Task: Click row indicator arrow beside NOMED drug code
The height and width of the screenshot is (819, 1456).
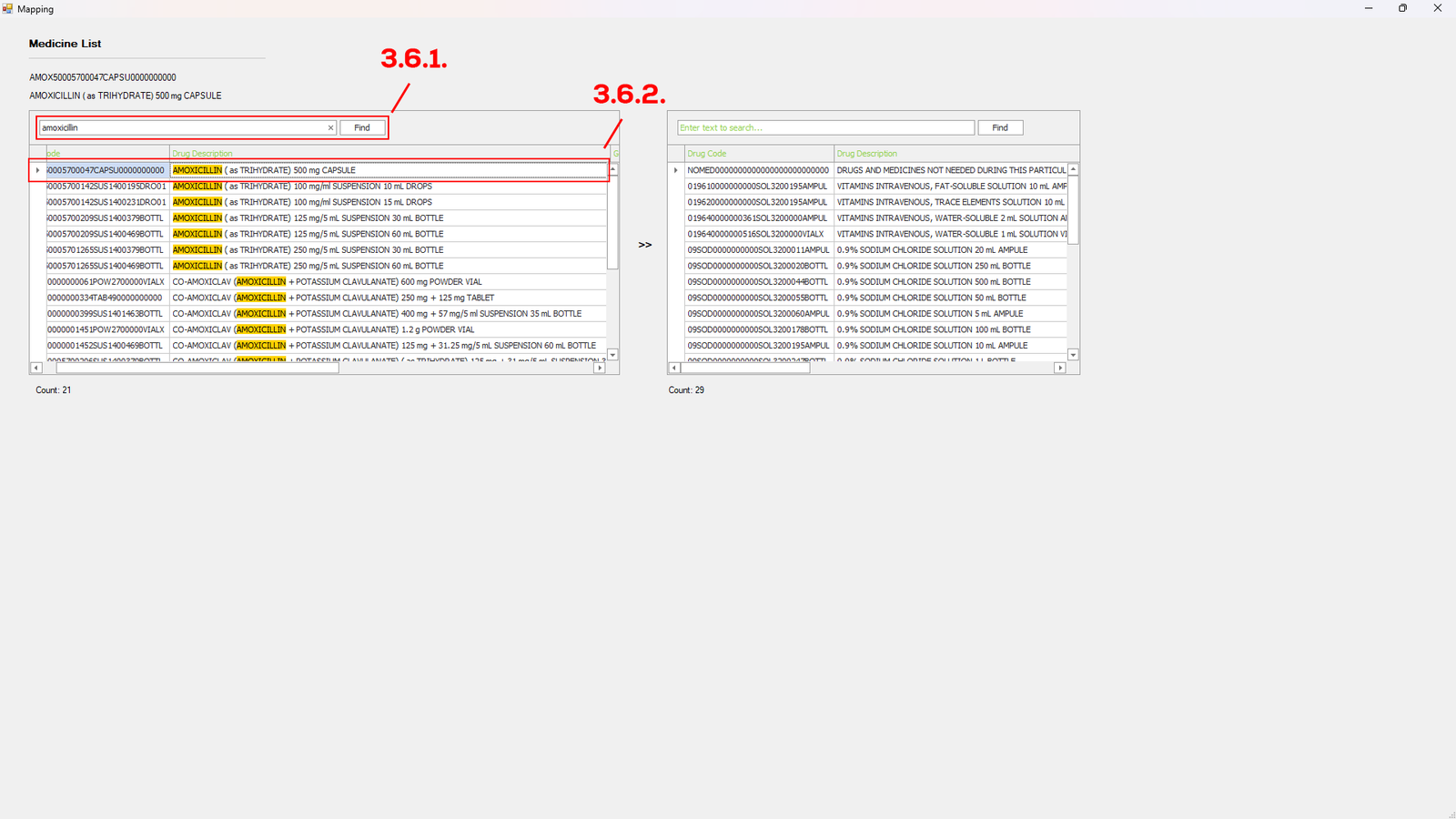Action: [675, 170]
